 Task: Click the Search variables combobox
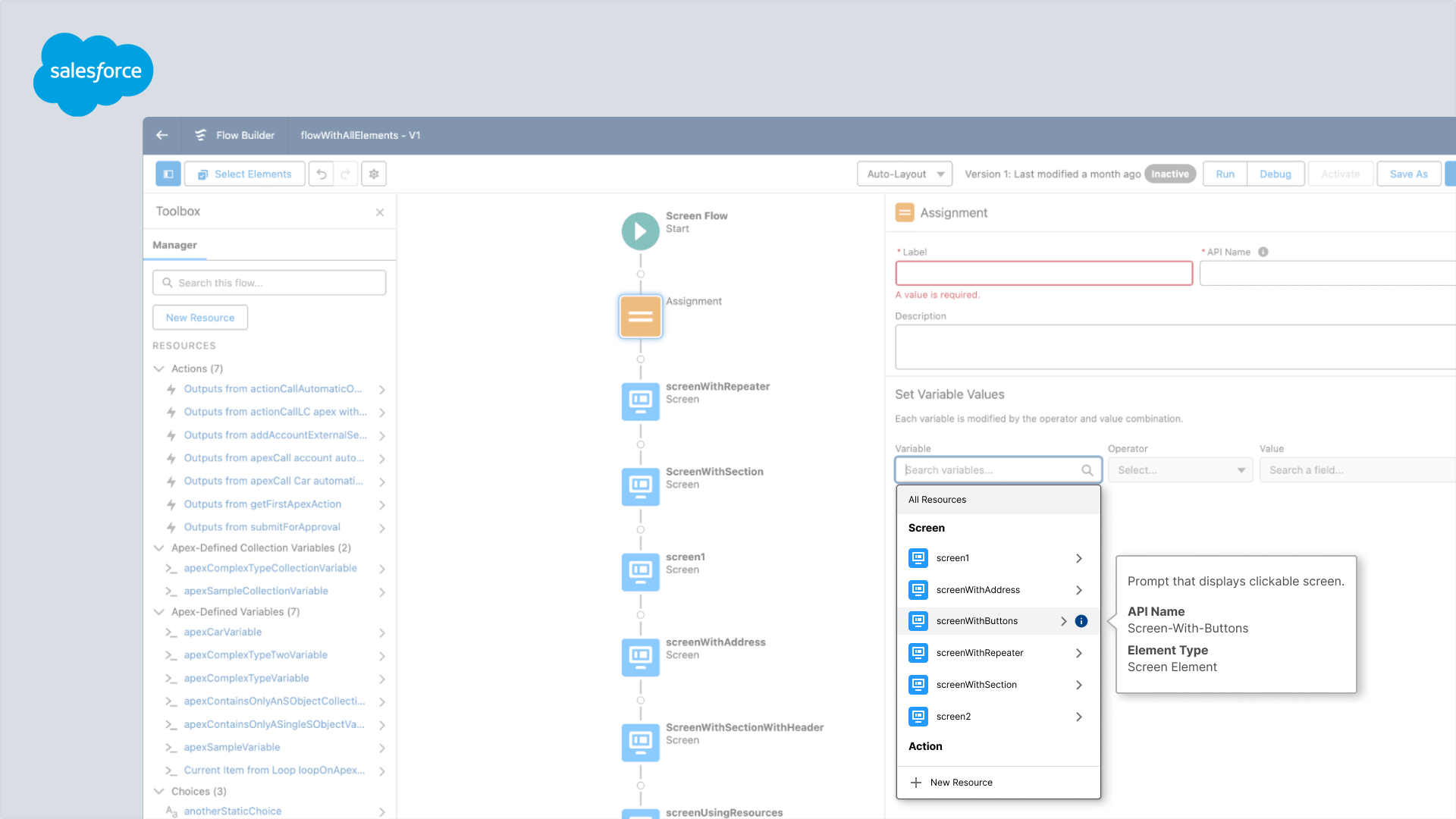pyautogui.click(x=998, y=470)
